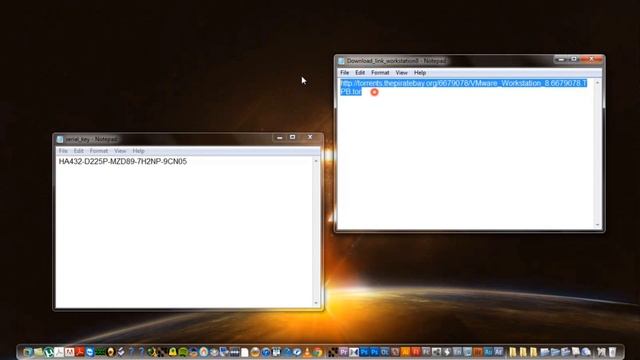Open red Adobe Acrobat dock icon
The height and width of the screenshot is (360, 640).
(x=80, y=351)
